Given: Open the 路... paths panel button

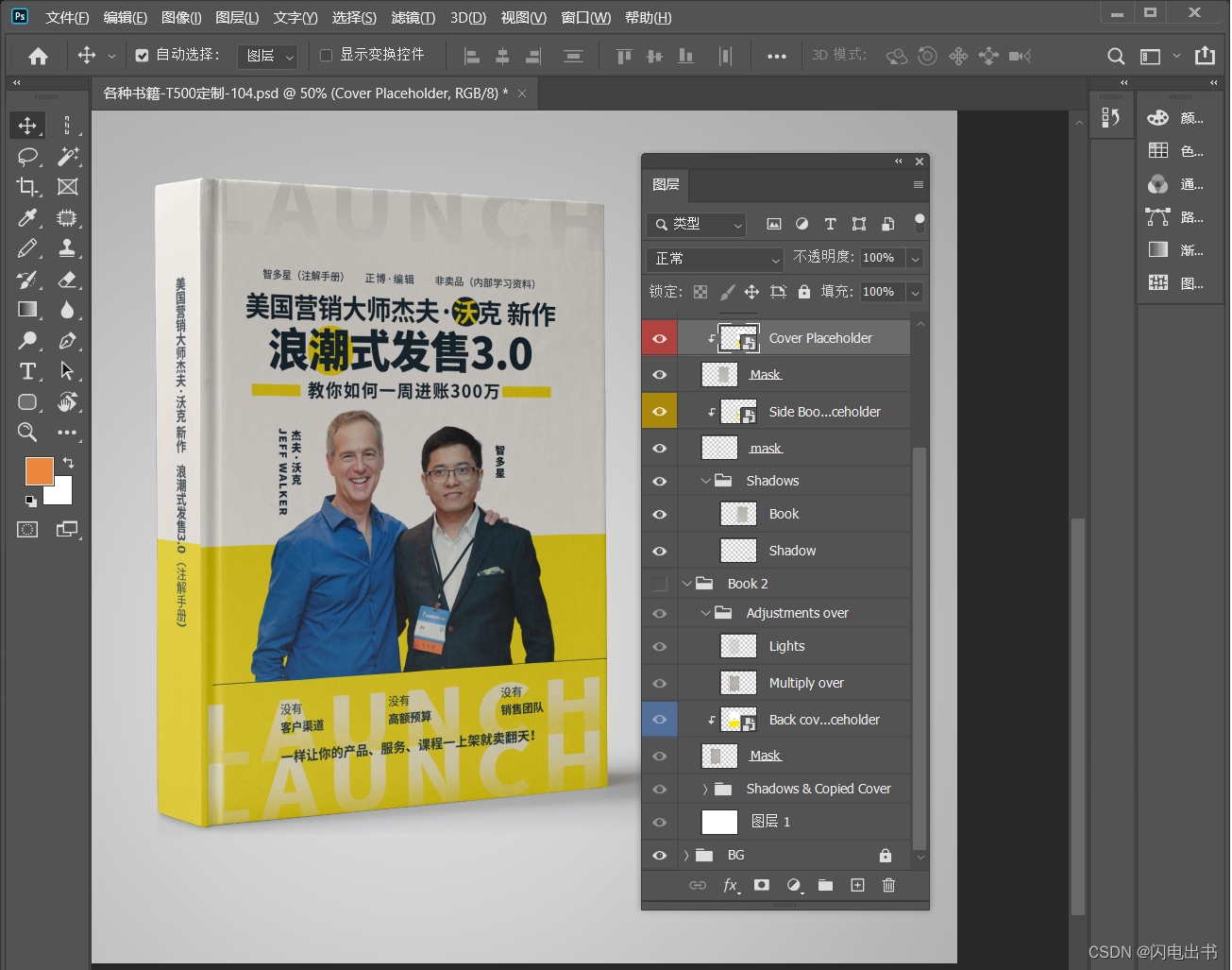Looking at the screenshot, I should coord(1175,217).
